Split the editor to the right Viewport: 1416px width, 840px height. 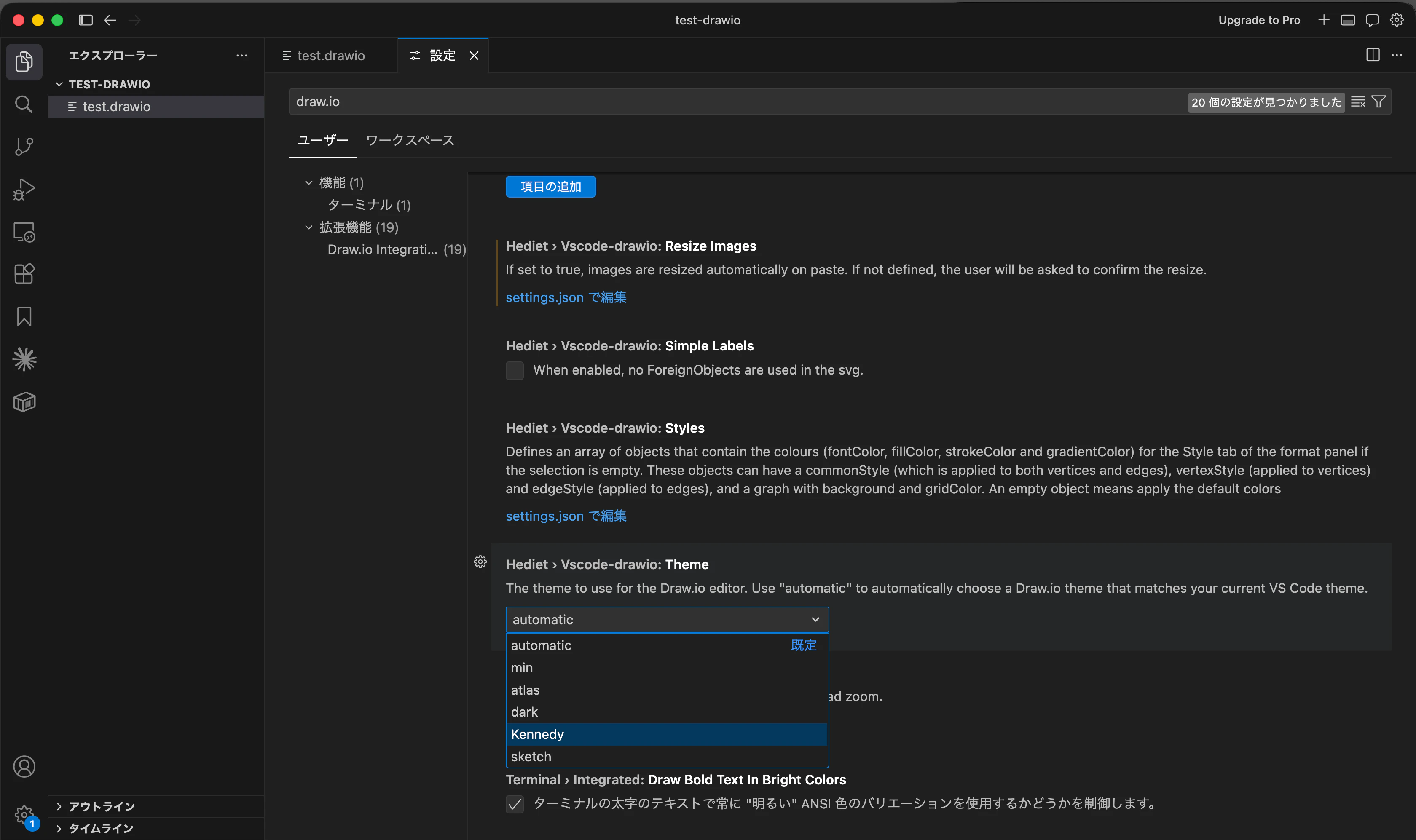tap(1373, 55)
